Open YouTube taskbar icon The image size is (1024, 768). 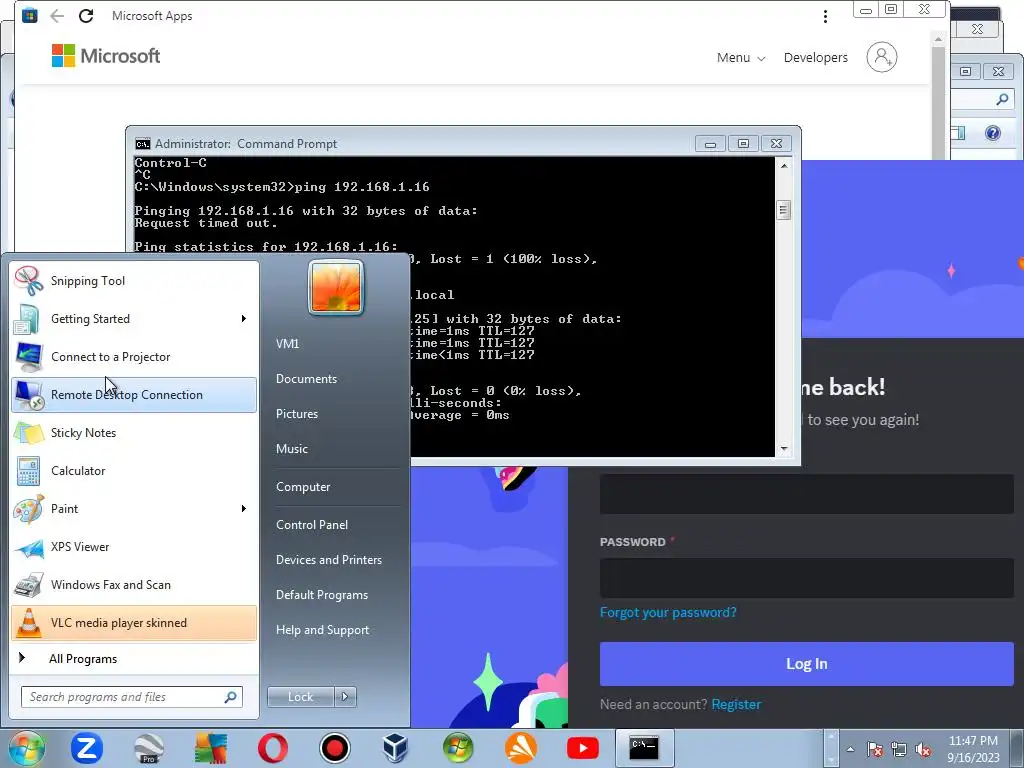pyautogui.click(x=583, y=748)
